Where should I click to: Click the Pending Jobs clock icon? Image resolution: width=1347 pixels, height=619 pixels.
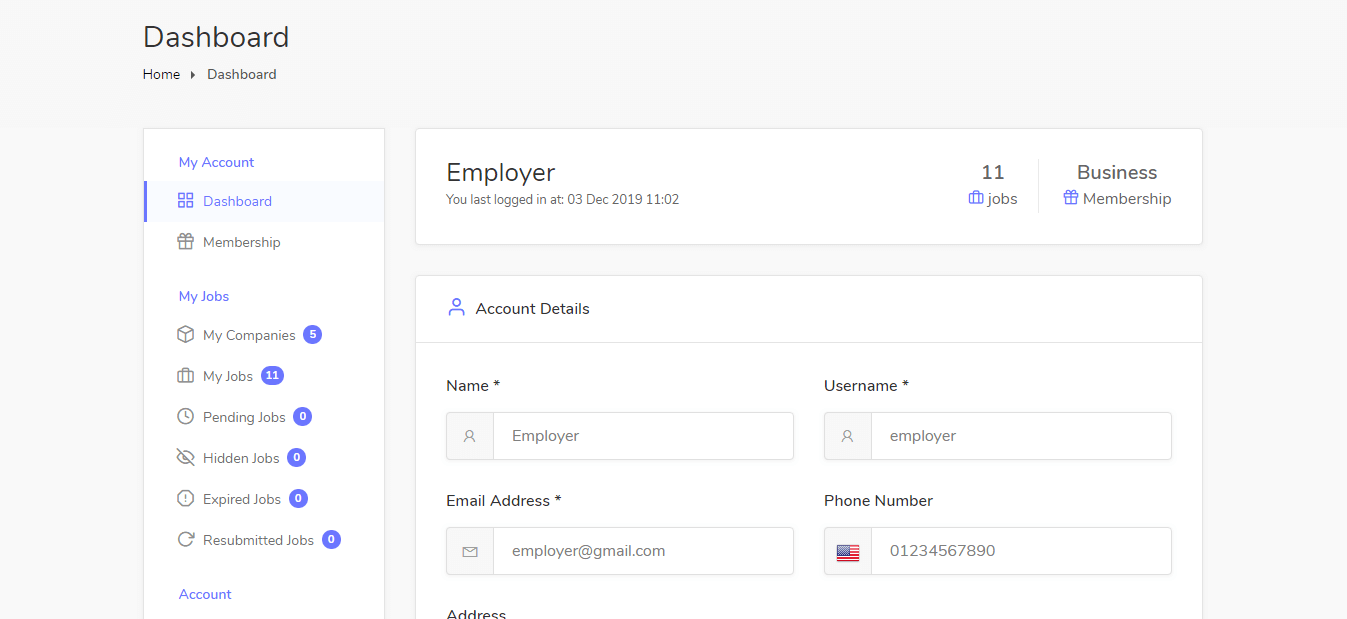(x=185, y=417)
